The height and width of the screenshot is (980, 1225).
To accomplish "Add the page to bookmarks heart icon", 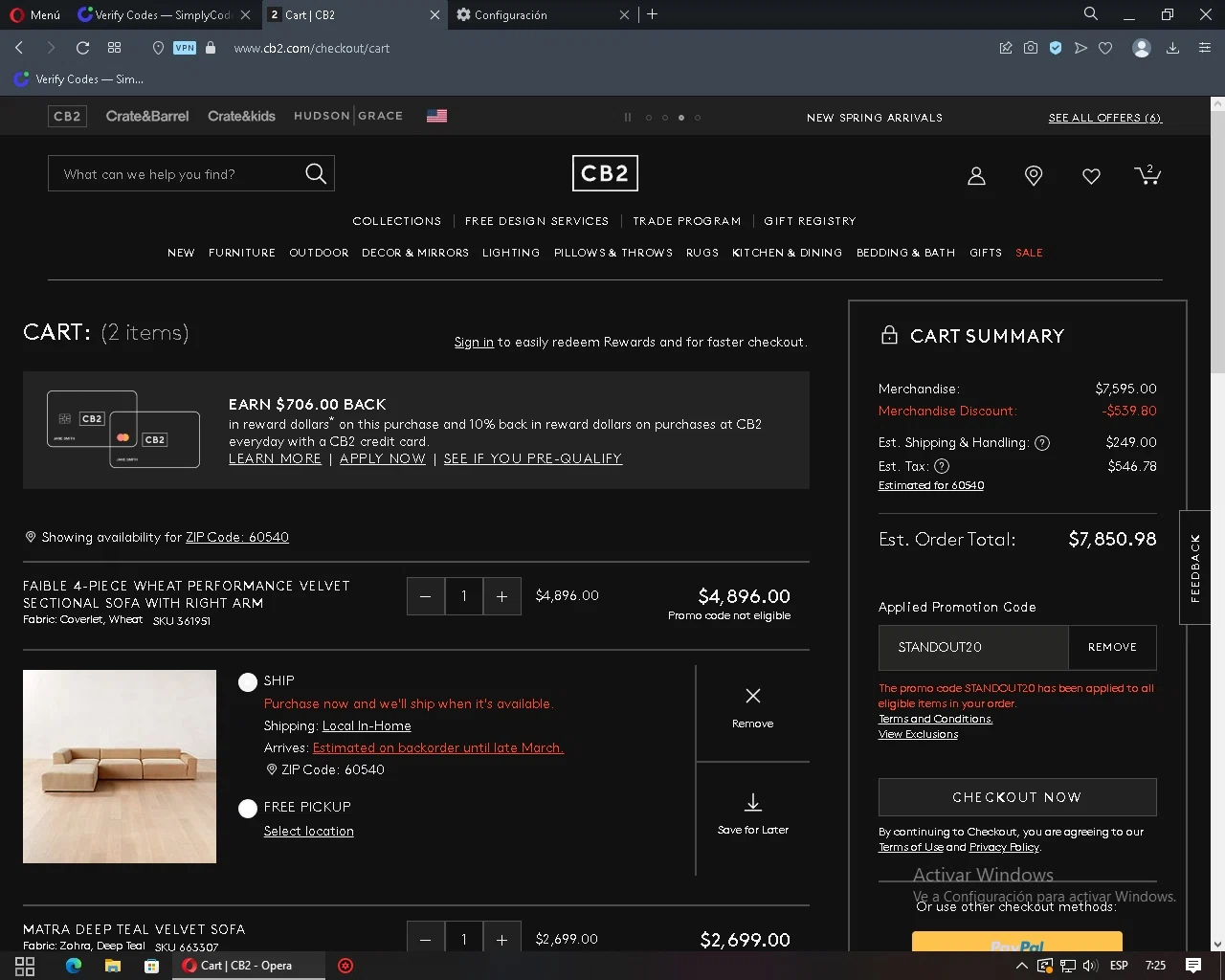I will [x=1105, y=48].
